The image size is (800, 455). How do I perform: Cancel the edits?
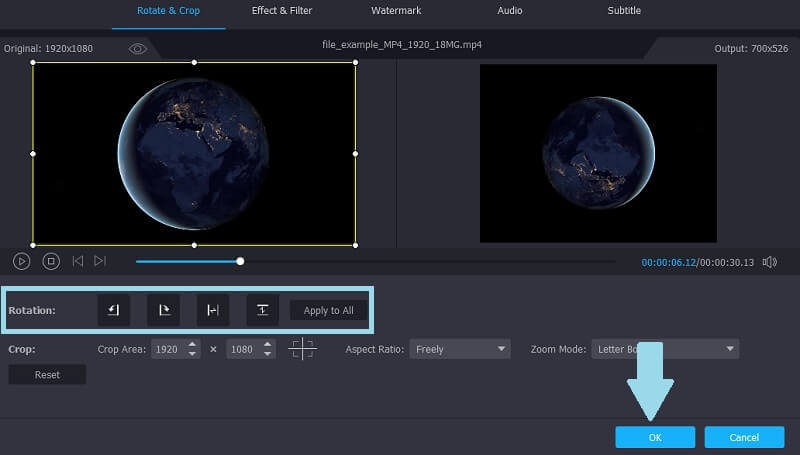coord(744,437)
